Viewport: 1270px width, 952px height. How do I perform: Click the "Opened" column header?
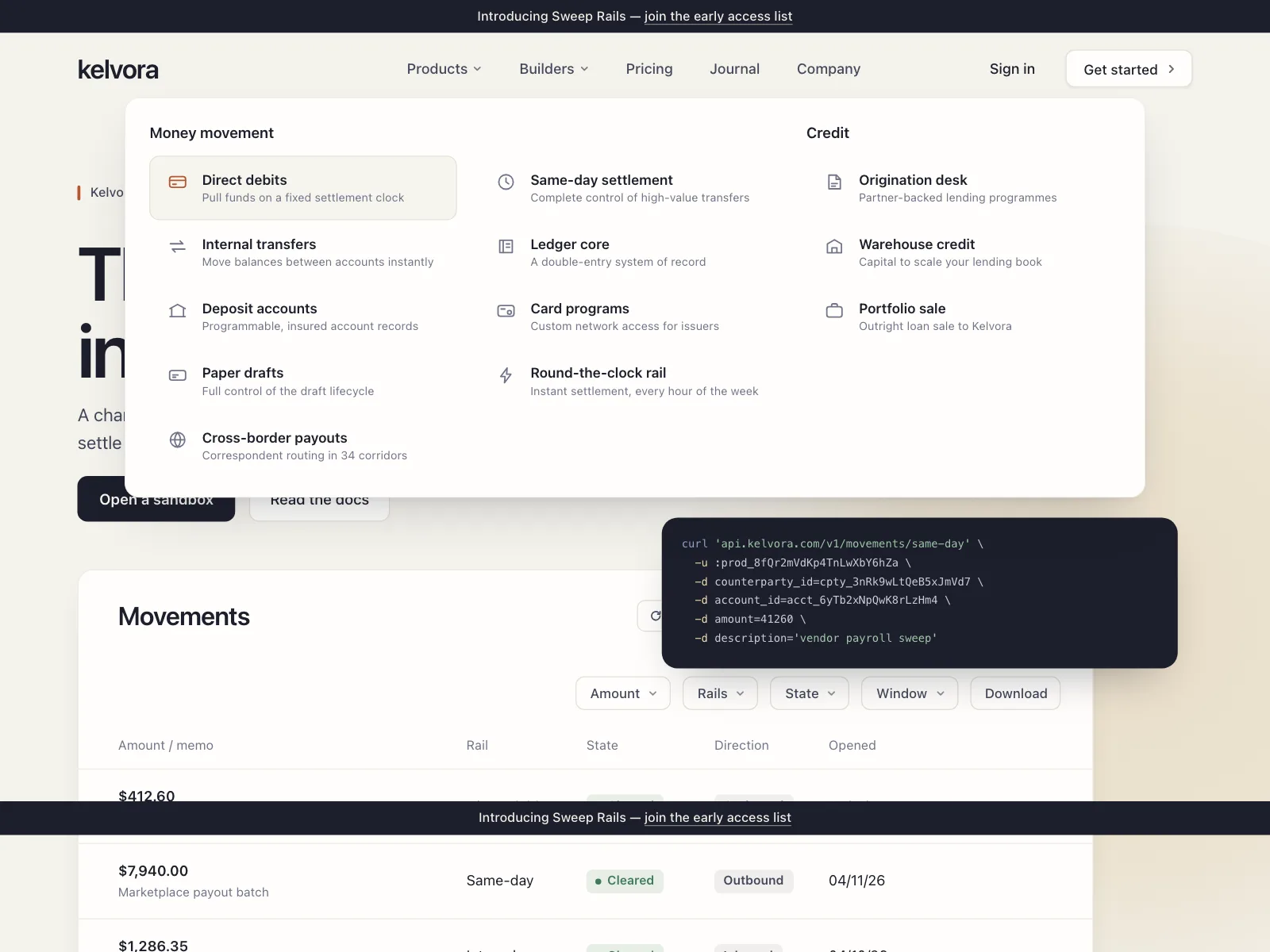pos(852,746)
